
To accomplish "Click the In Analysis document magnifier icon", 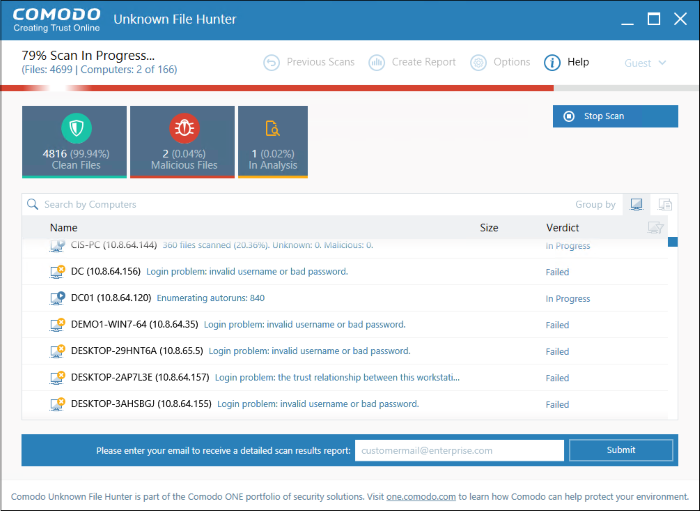I will (x=272, y=128).
